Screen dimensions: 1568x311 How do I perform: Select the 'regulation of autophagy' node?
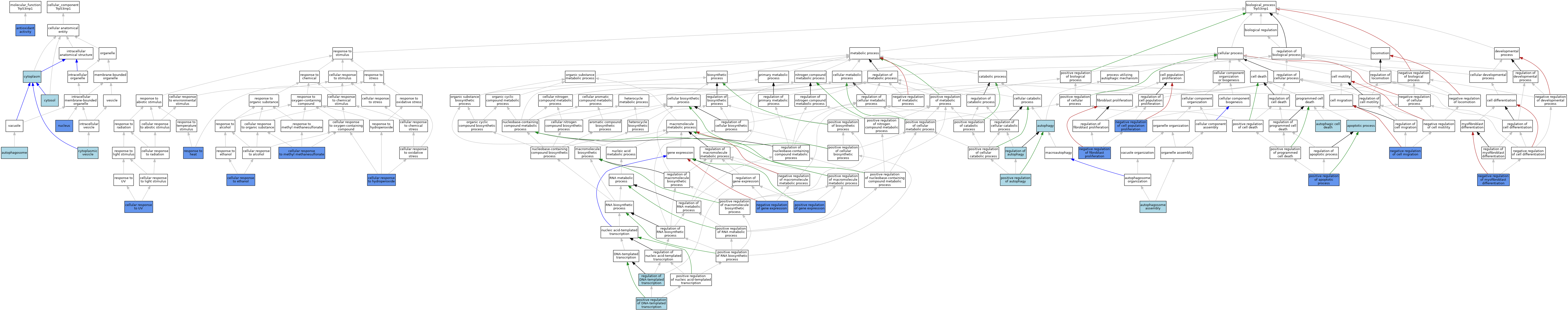click(x=1015, y=153)
